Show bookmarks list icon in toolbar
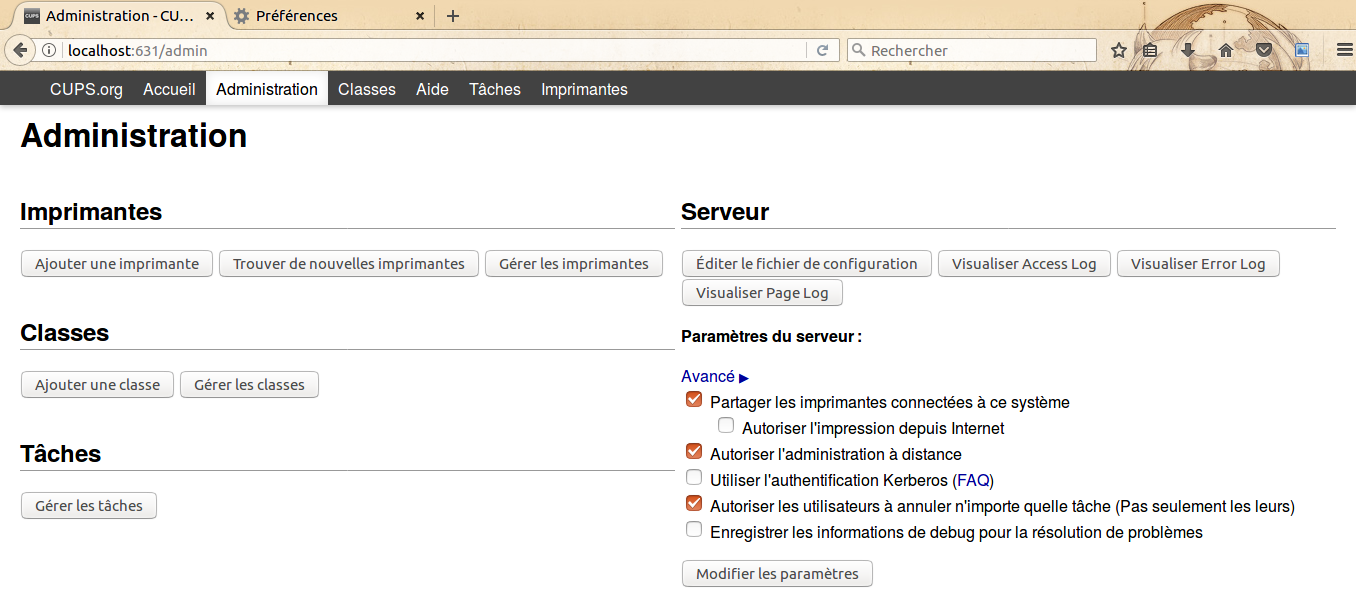Viewport: 1356px width, 609px height. pyautogui.click(x=1151, y=50)
